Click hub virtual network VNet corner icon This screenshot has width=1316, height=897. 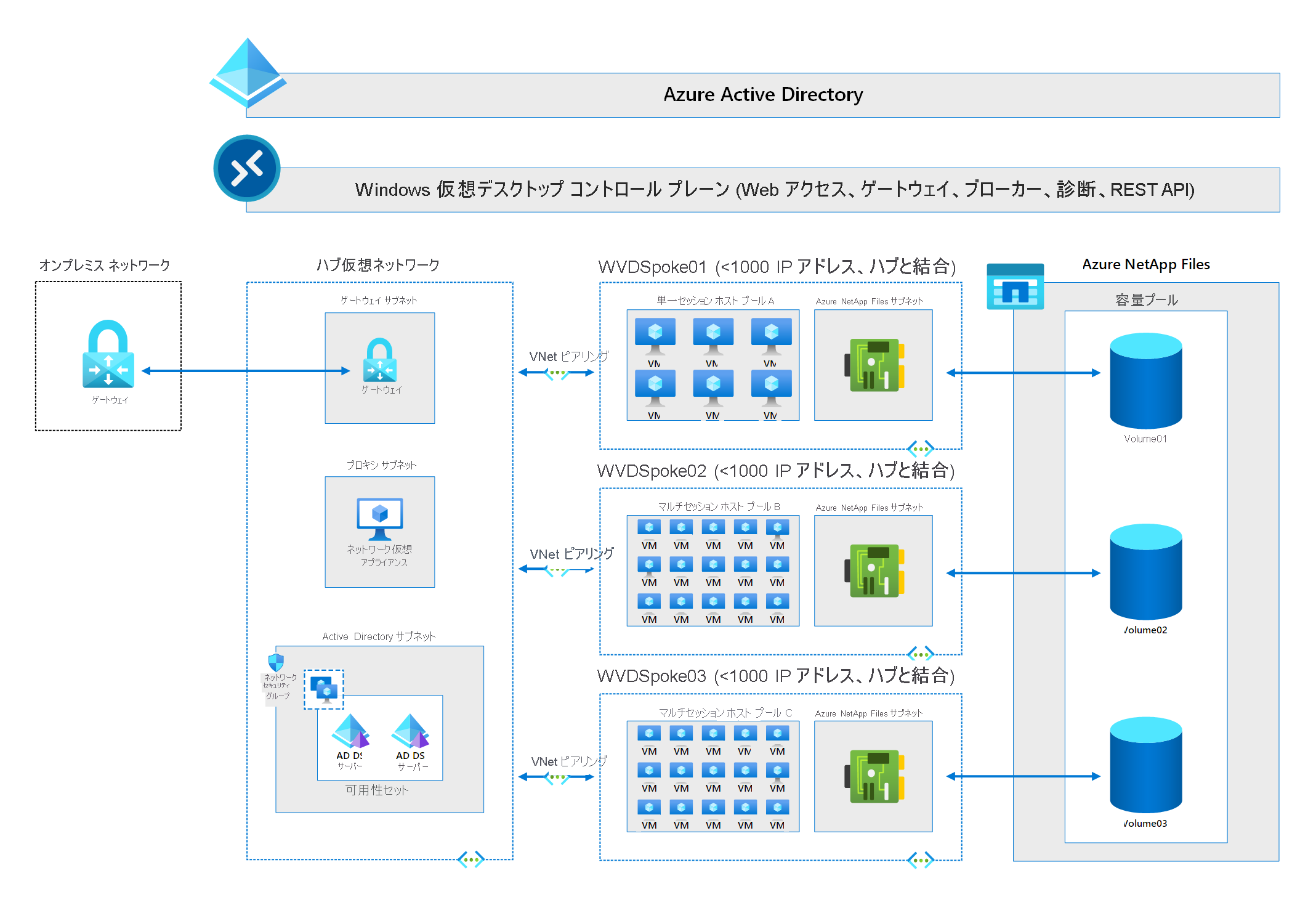pyautogui.click(x=471, y=859)
